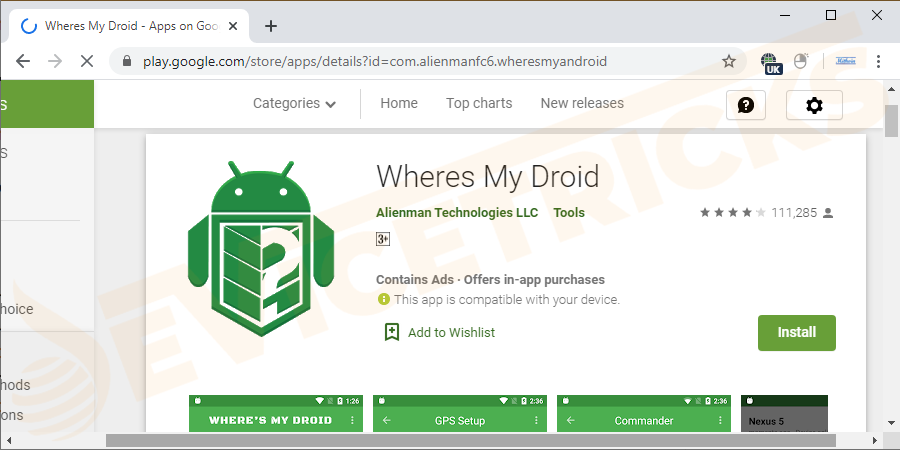Open the Tools category link
This screenshot has height=450, width=900.
569,213
